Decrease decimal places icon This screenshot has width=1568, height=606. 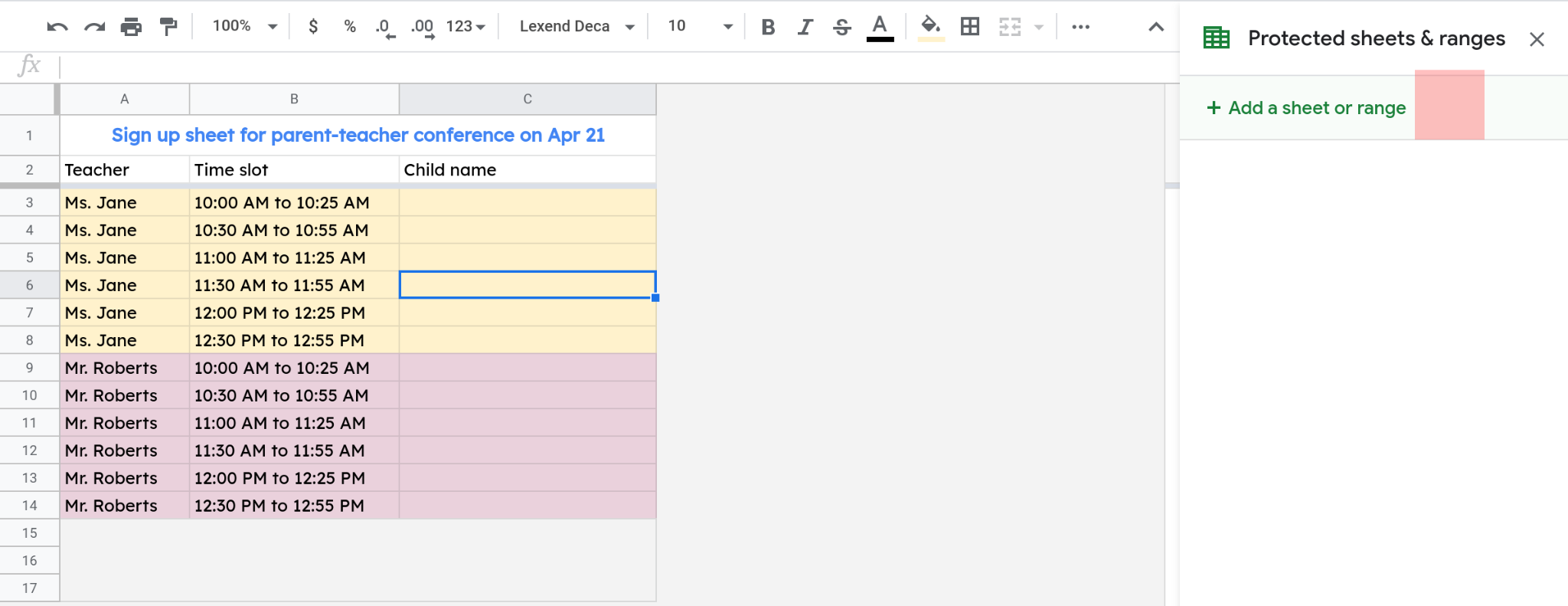coord(385,28)
